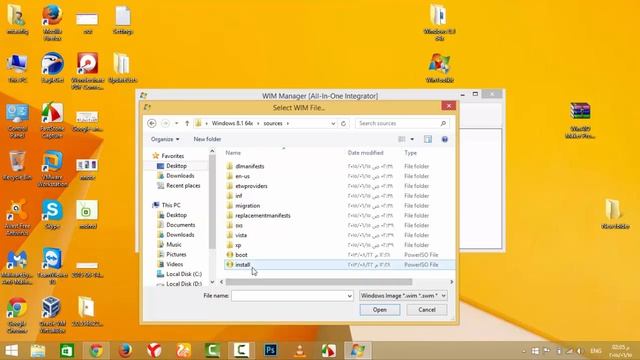
Task: Change view layout icon
Action: click(402, 139)
